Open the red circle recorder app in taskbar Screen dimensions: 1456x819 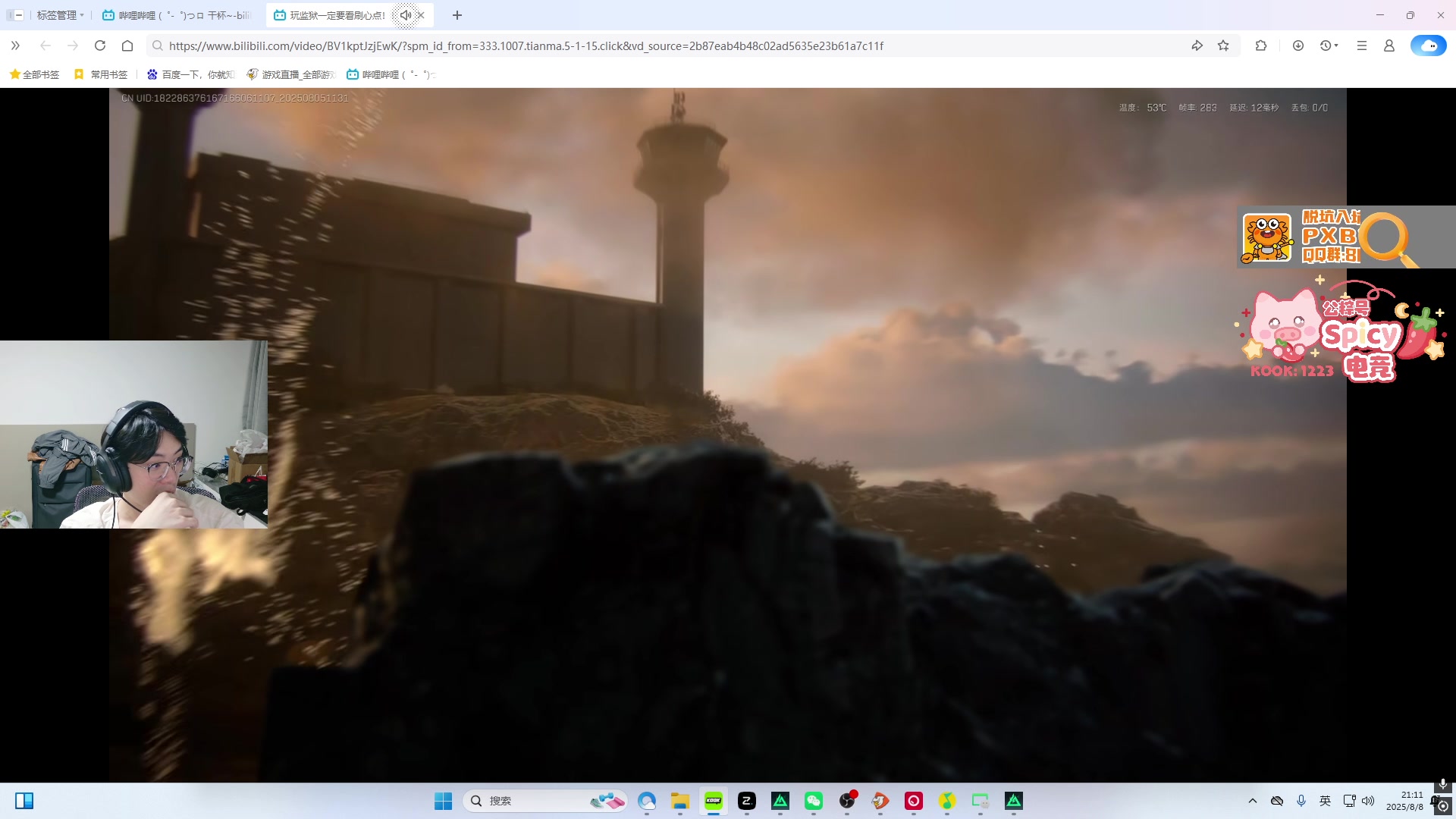tap(914, 801)
